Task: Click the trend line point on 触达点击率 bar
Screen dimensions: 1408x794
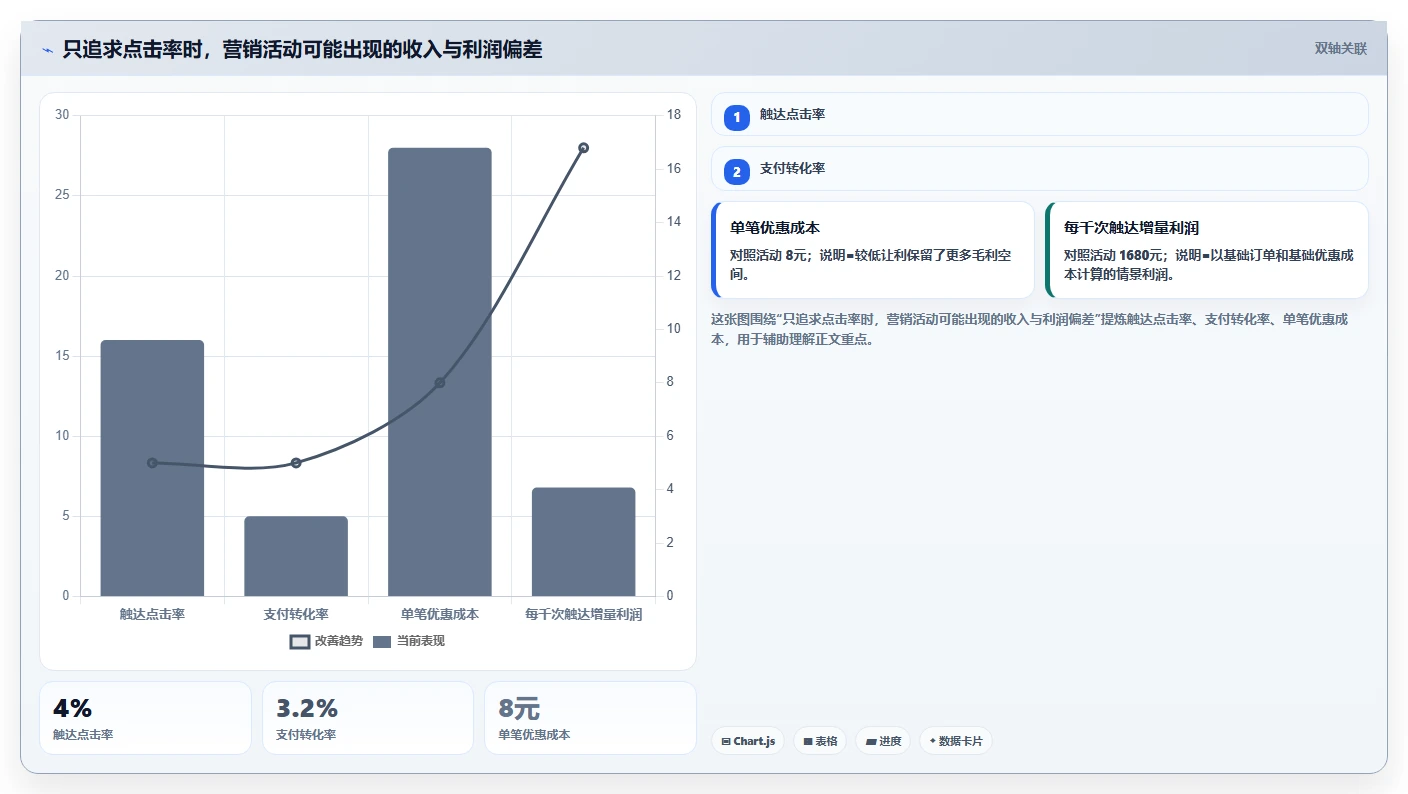Action: (152, 463)
